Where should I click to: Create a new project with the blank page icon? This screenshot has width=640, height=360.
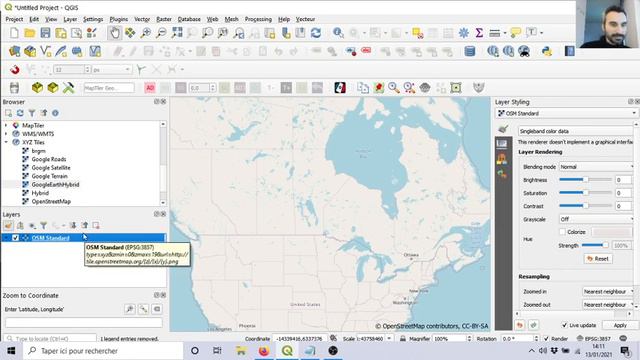click(x=14, y=33)
